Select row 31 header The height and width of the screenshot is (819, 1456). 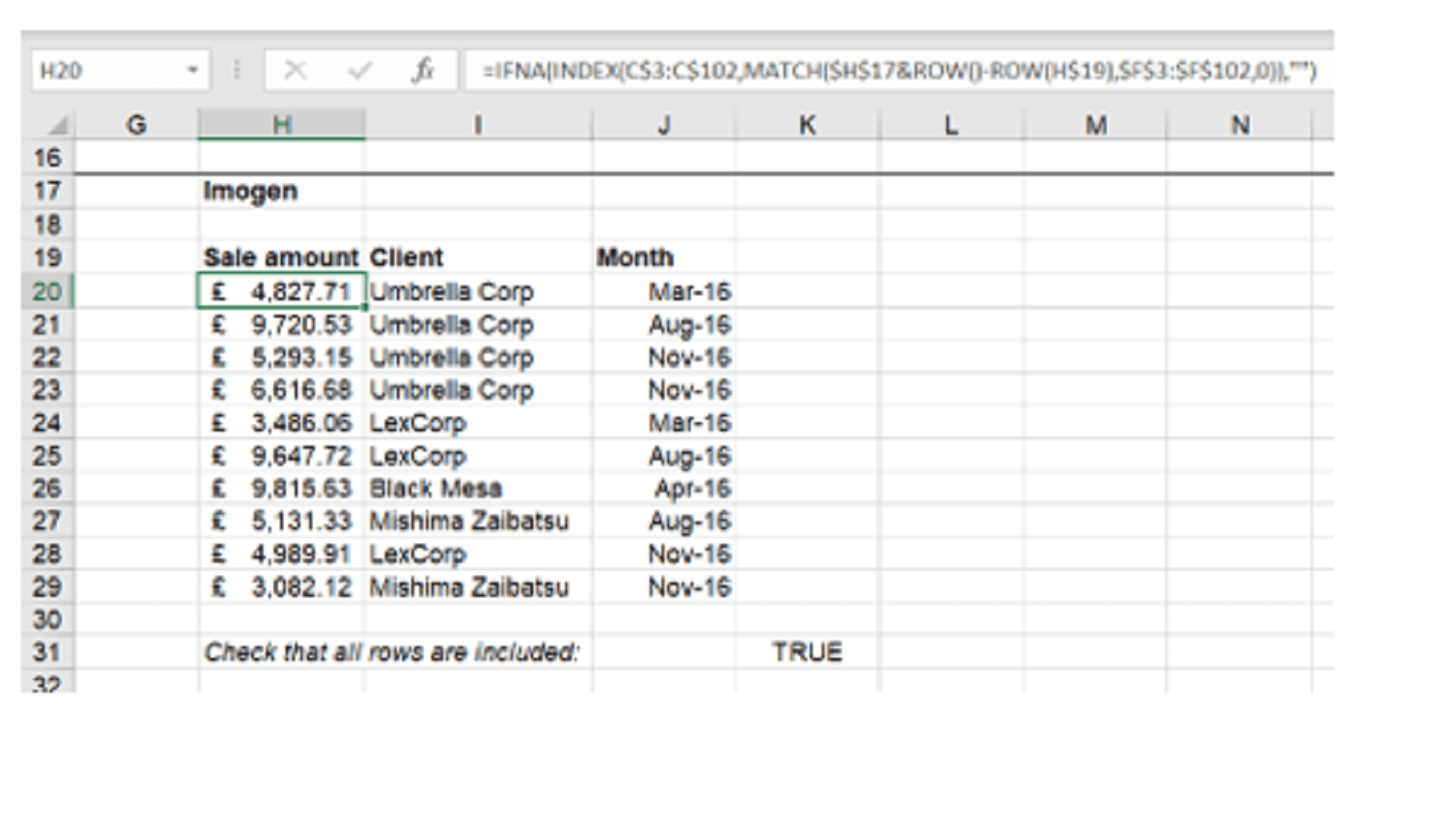pyautogui.click(x=46, y=652)
